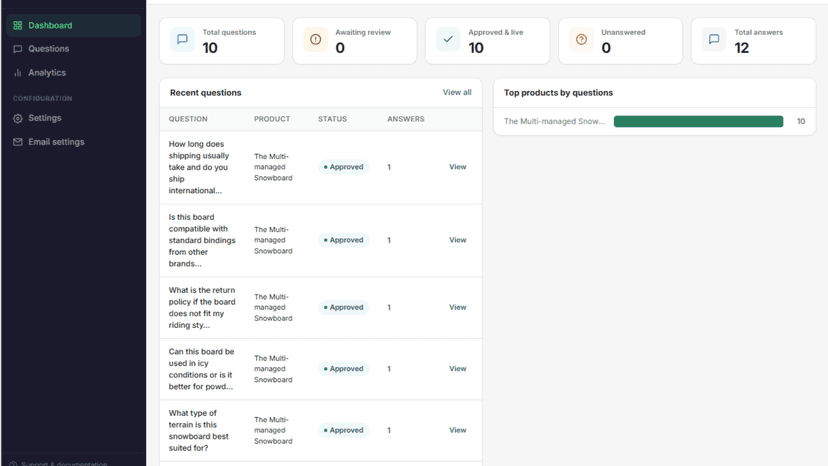Click View all recent questions

[x=457, y=92]
